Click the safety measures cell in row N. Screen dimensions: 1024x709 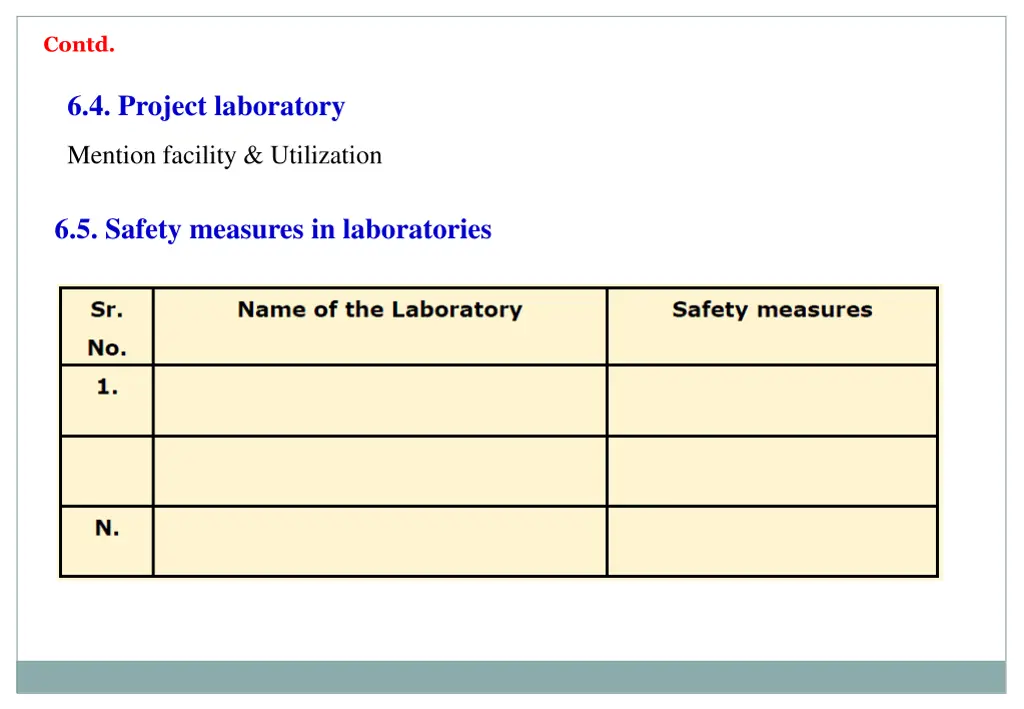773,541
